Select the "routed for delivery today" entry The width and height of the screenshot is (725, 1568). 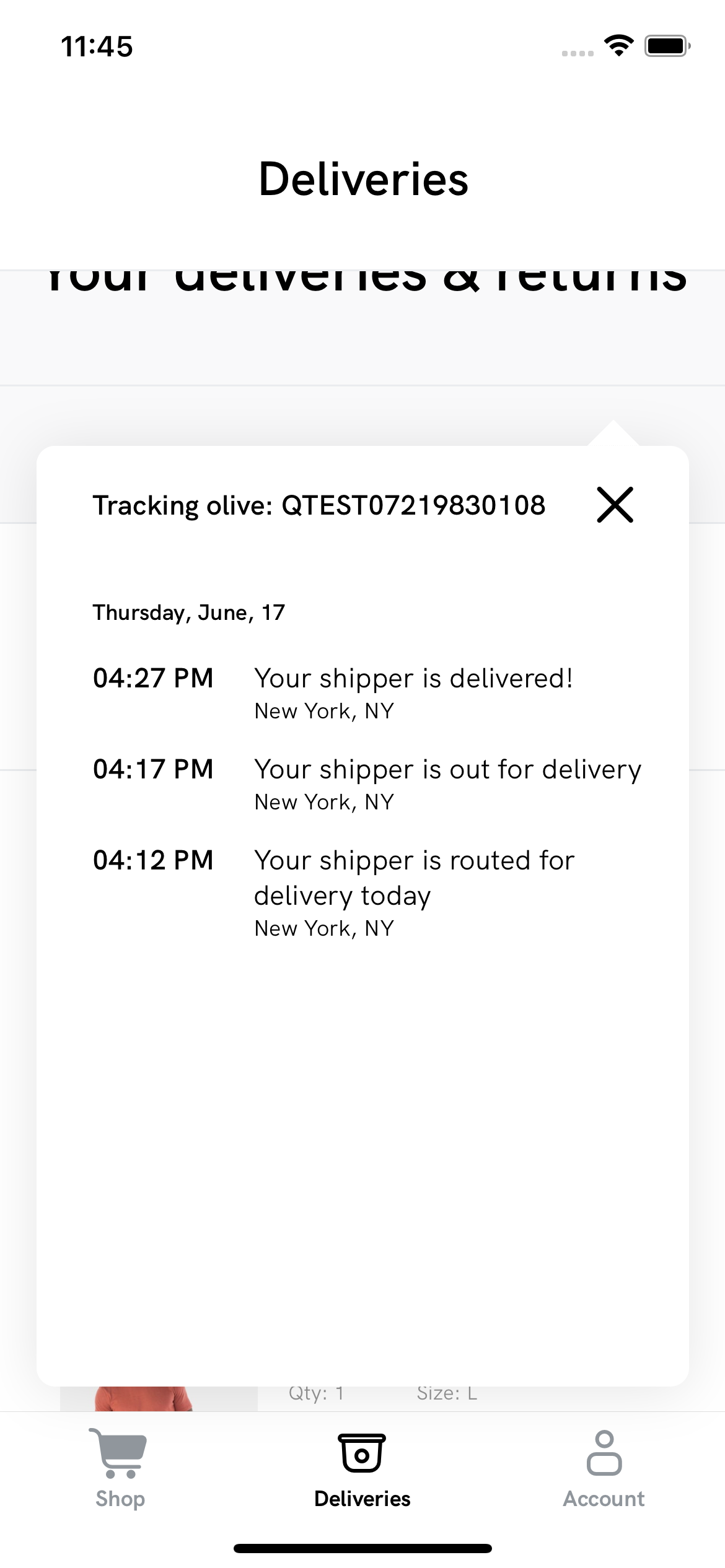(x=414, y=878)
